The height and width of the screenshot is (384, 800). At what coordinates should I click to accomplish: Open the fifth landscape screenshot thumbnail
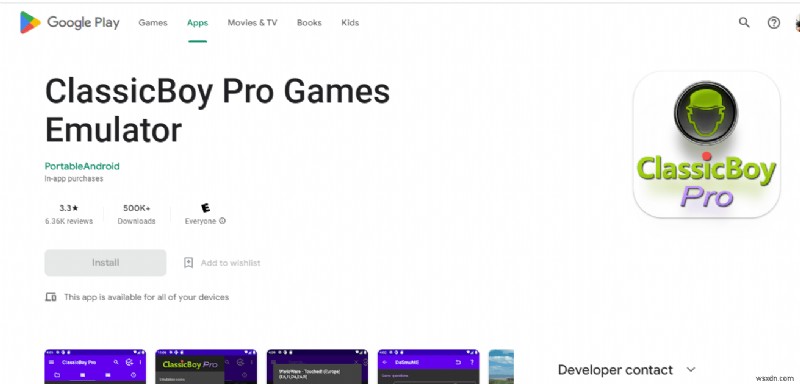[x=501, y=366]
